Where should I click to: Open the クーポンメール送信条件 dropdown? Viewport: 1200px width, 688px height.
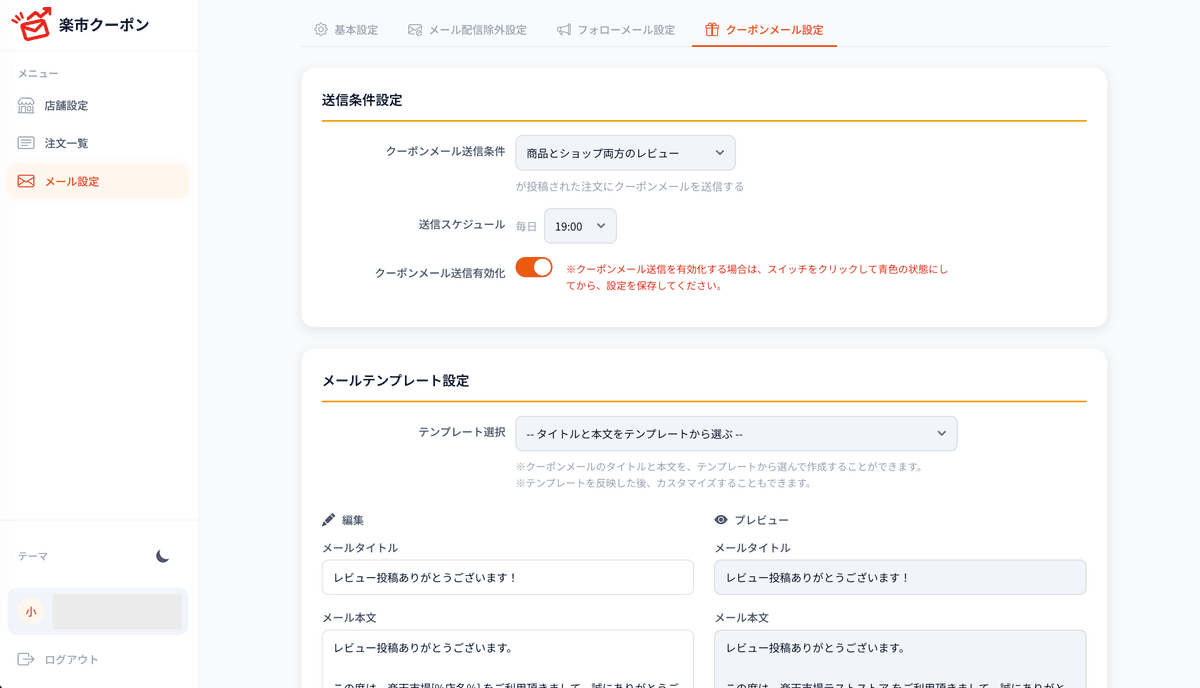624,152
